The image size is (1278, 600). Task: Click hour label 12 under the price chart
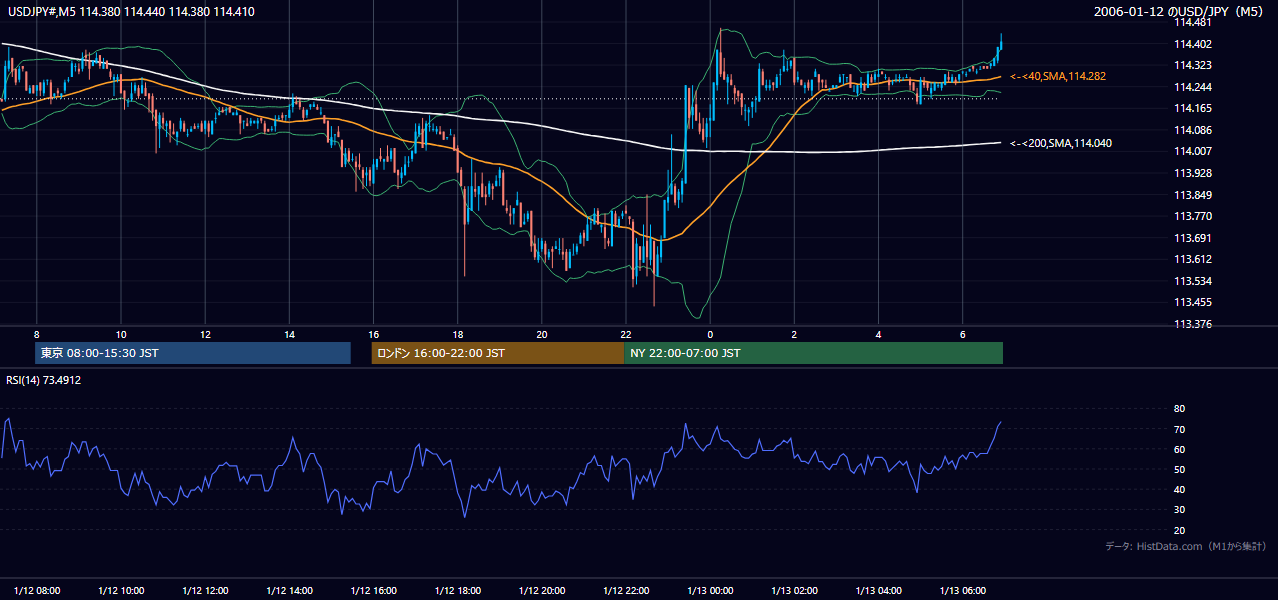(205, 334)
